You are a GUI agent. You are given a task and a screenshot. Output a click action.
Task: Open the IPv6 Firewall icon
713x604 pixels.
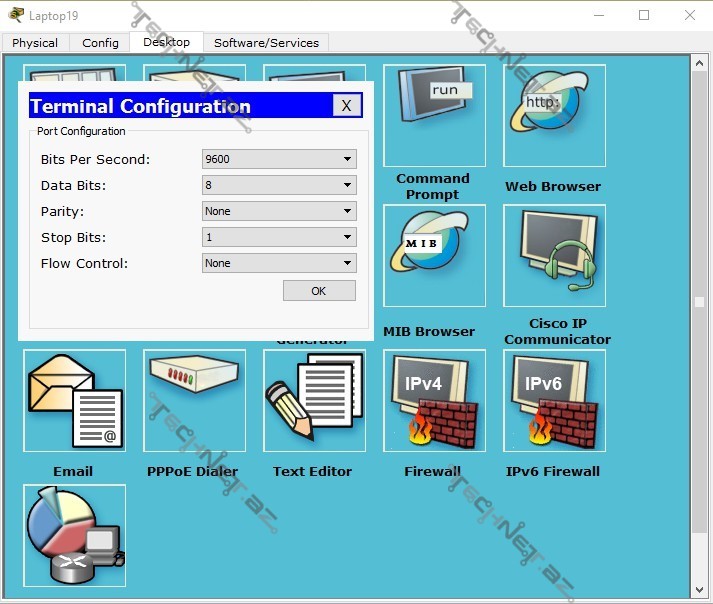tap(554, 400)
